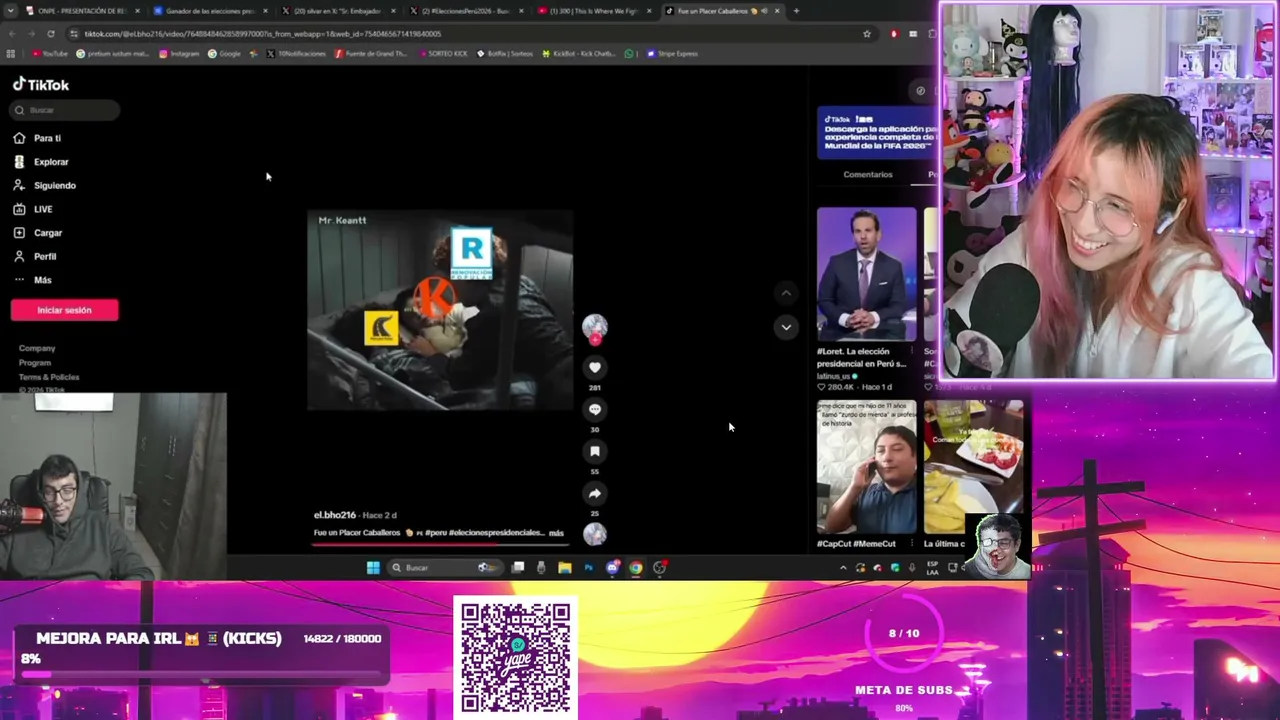The height and width of the screenshot is (720, 1280).
Task: Open comments with the speech bubble icon
Action: (595, 409)
